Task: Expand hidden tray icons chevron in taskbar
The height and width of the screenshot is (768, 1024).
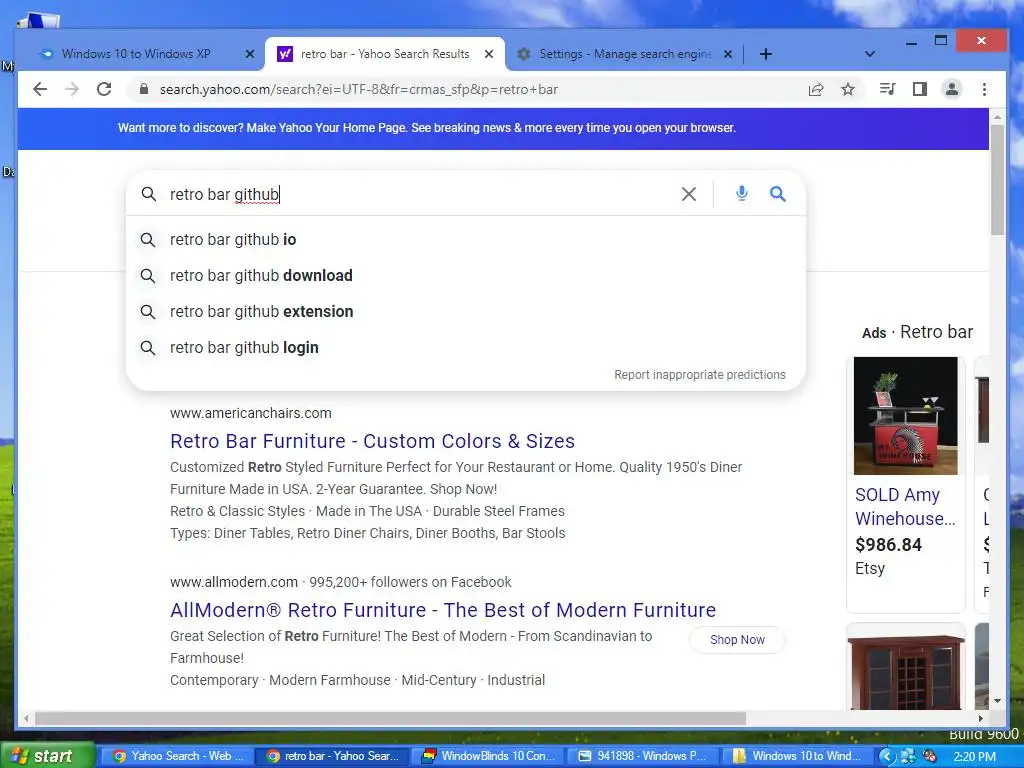Action: tap(887, 756)
